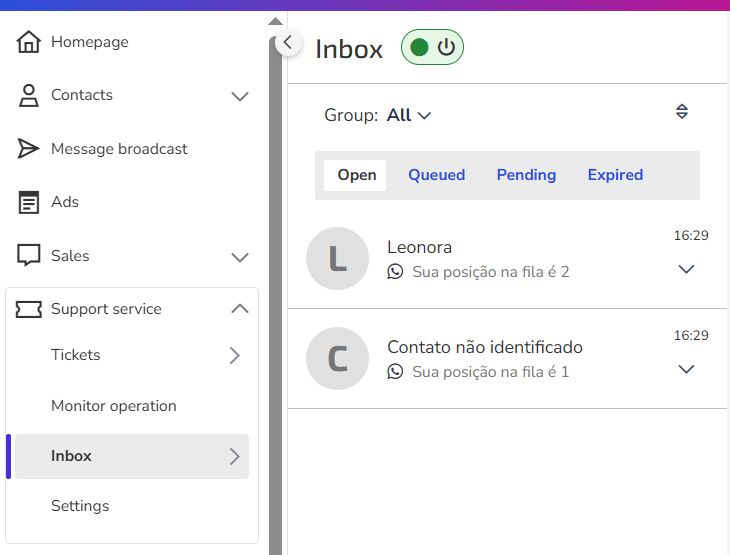The width and height of the screenshot is (730, 555).
Task: Open the Tickets submenu arrow
Action: [235, 355]
